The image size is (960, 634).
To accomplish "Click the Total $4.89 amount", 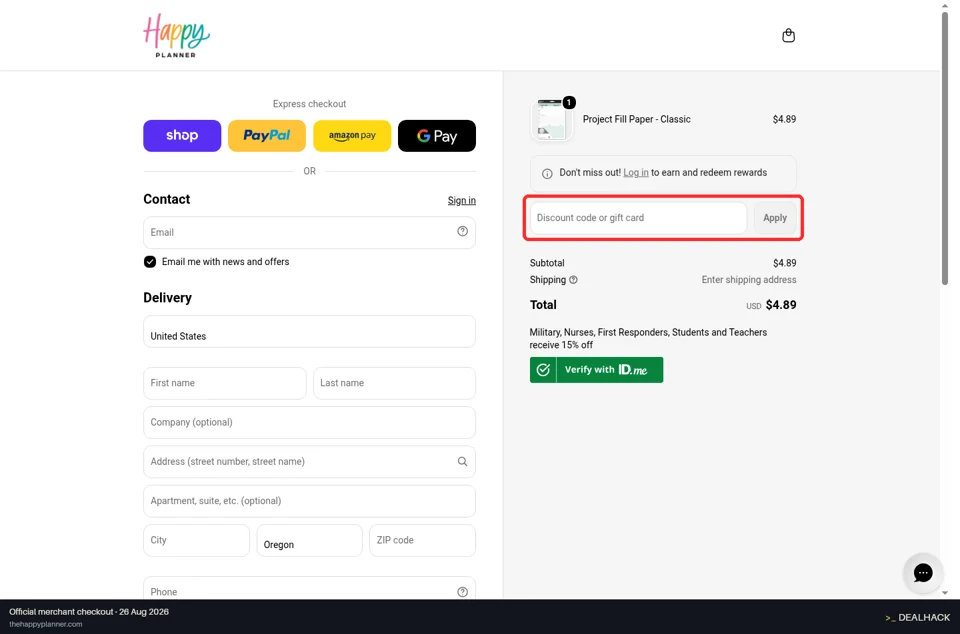I will (781, 305).
